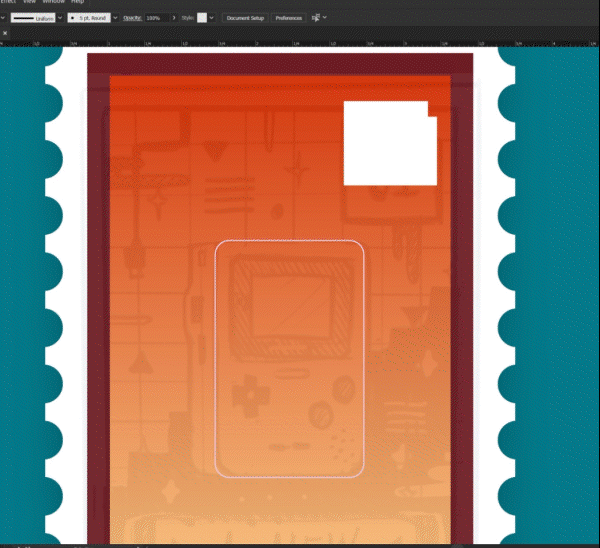This screenshot has width=600, height=548.
Task: Click the Opacity label link
Action: click(x=132, y=18)
